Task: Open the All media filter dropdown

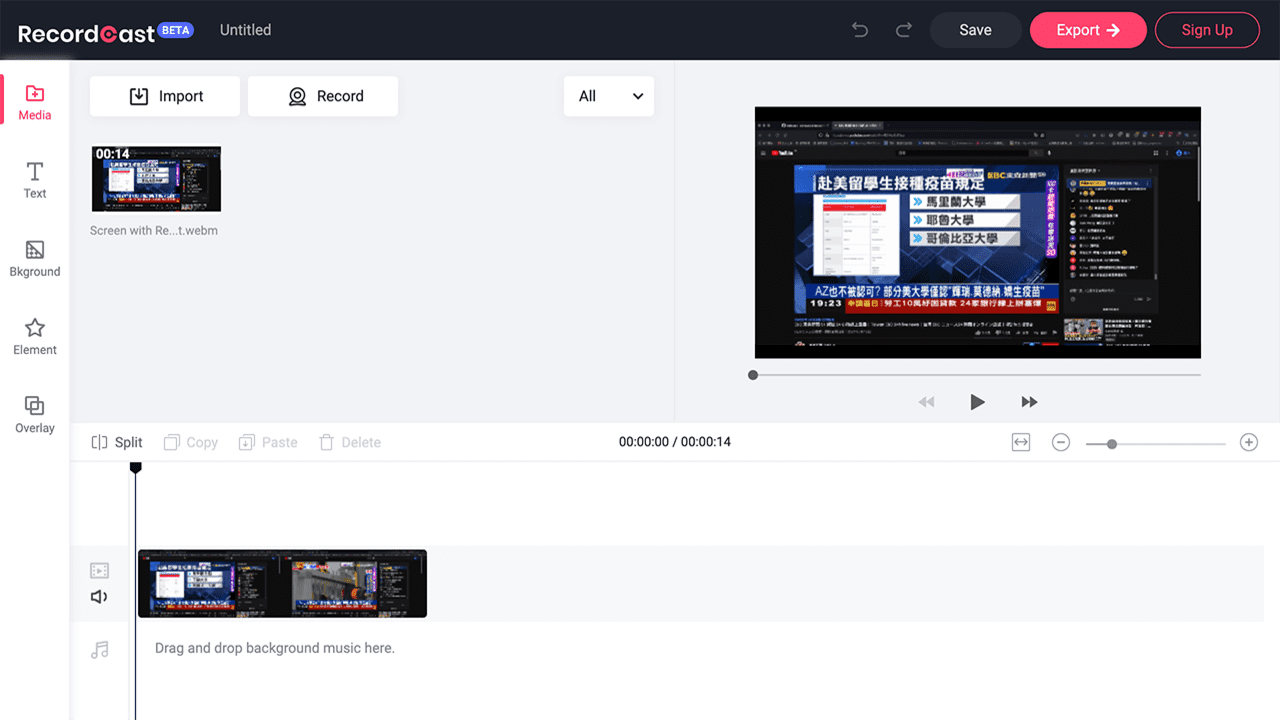Action: 608,96
